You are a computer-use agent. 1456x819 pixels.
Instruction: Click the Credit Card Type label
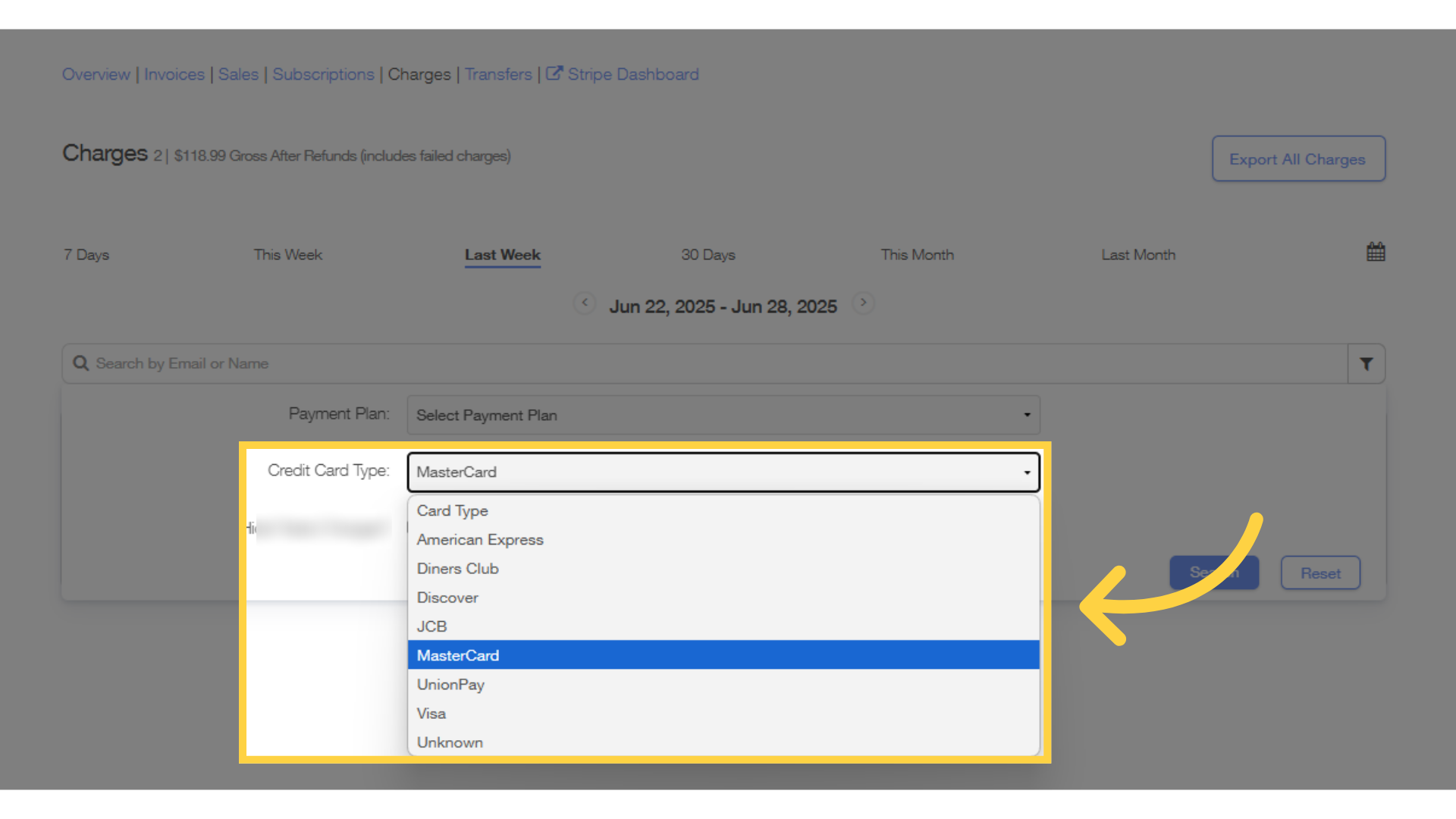(x=328, y=470)
